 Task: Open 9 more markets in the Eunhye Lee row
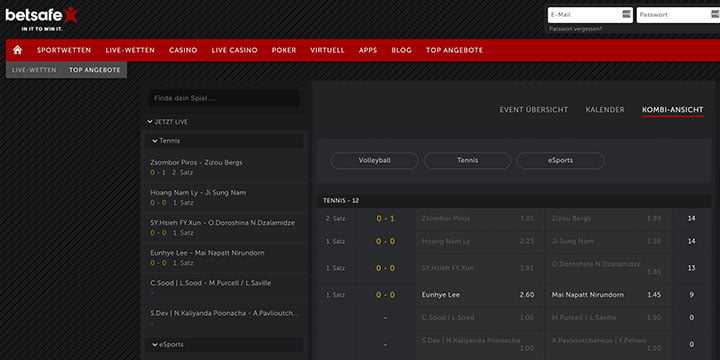692,295
